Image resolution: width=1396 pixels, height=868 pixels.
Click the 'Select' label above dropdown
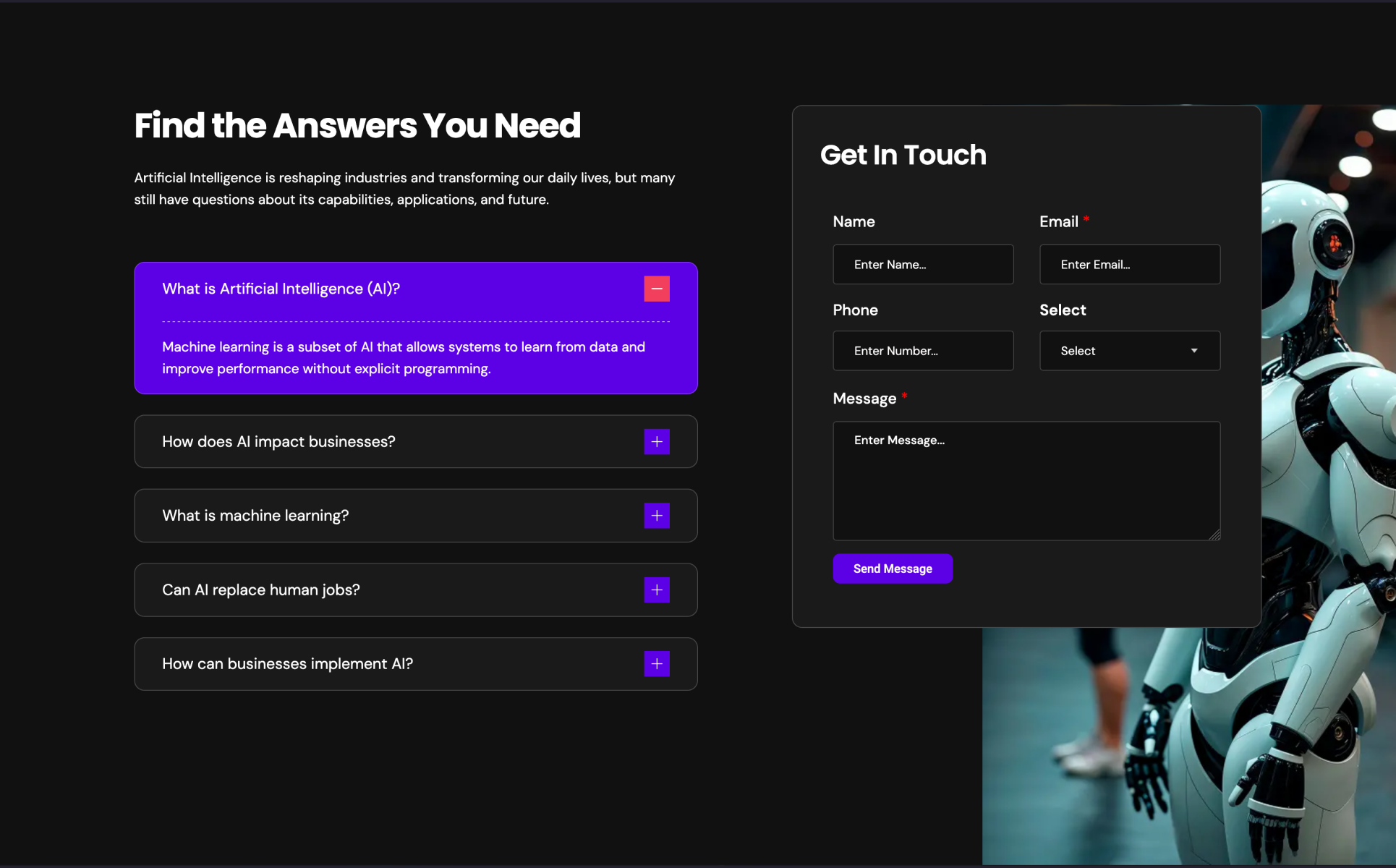click(1063, 310)
